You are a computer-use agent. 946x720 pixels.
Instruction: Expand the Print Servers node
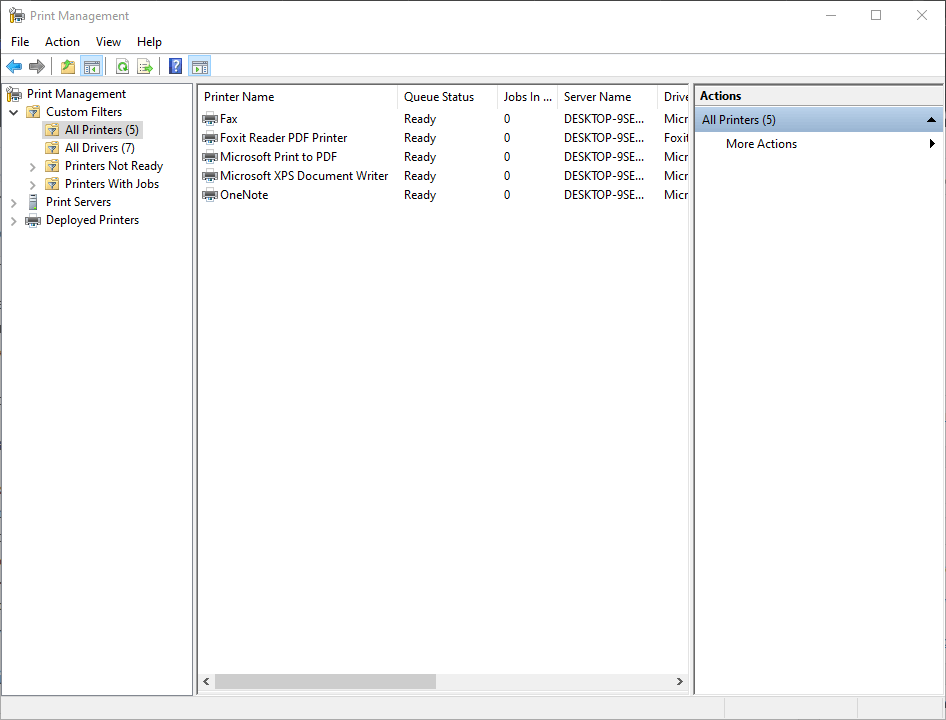[x=14, y=203]
